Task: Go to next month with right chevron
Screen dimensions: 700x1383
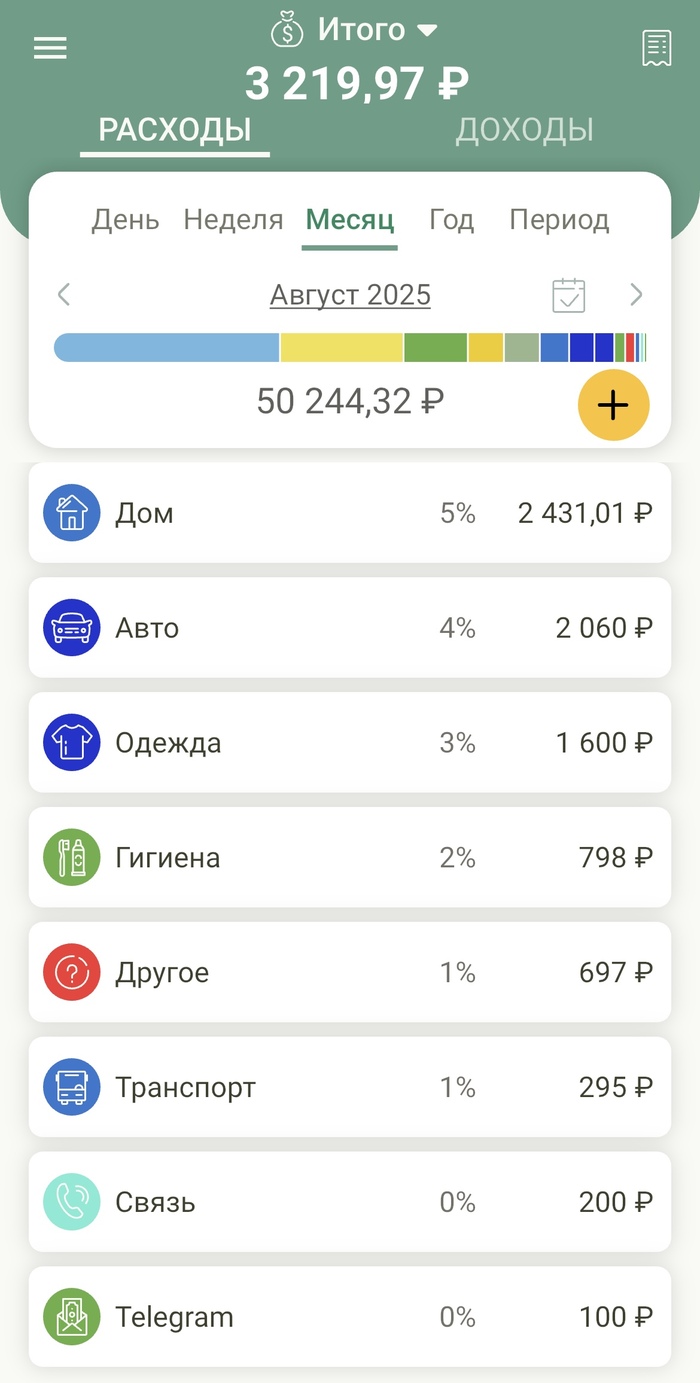Action: 636,295
